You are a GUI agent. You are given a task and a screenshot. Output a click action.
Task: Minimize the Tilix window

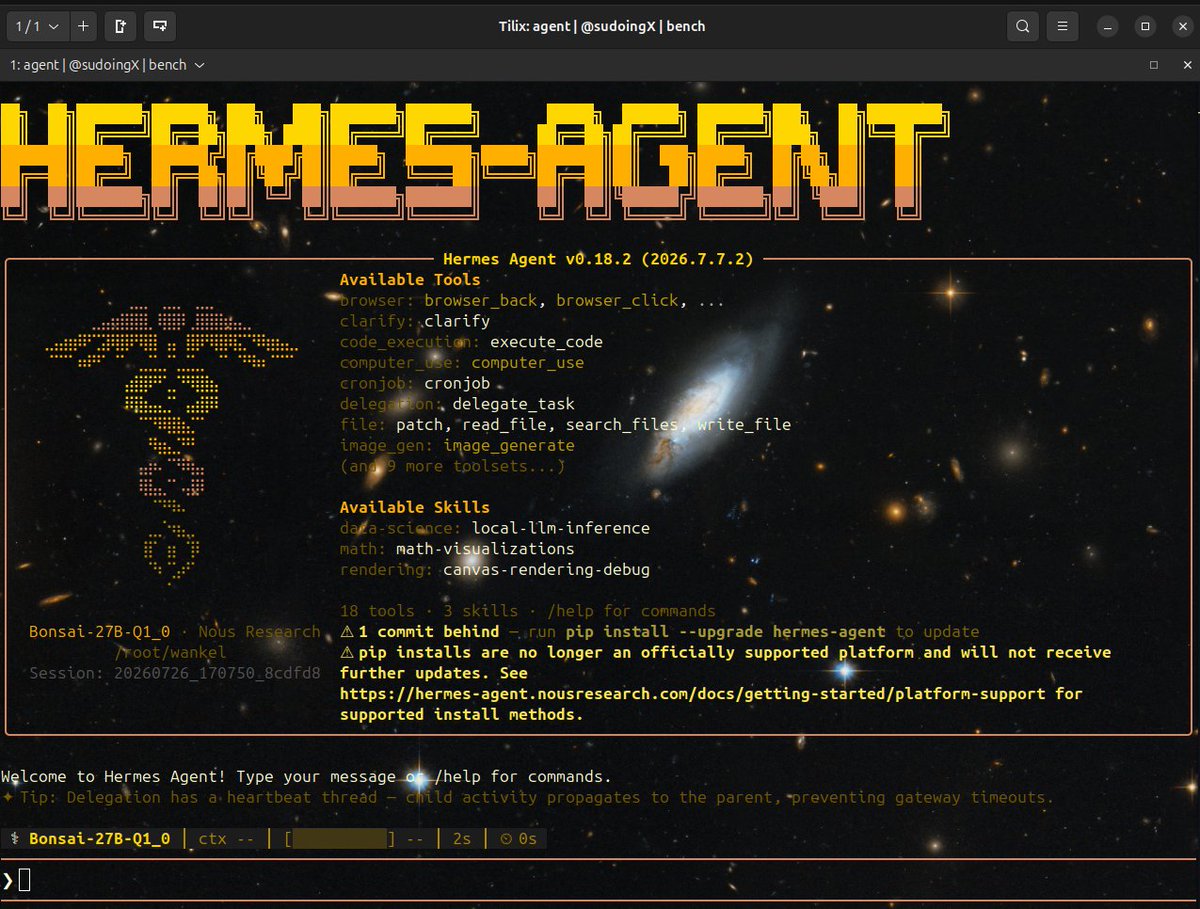click(x=1107, y=26)
